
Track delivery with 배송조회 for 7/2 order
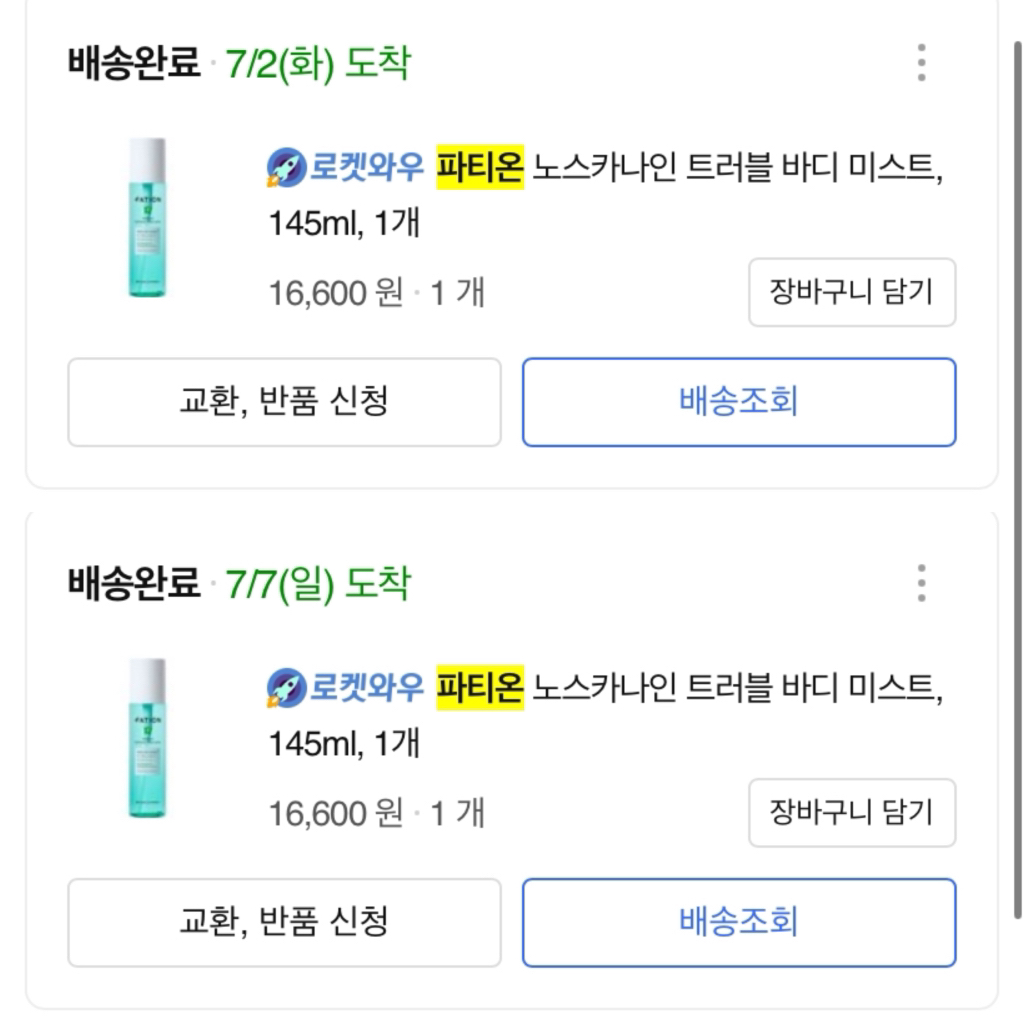[x=739, y=402]
